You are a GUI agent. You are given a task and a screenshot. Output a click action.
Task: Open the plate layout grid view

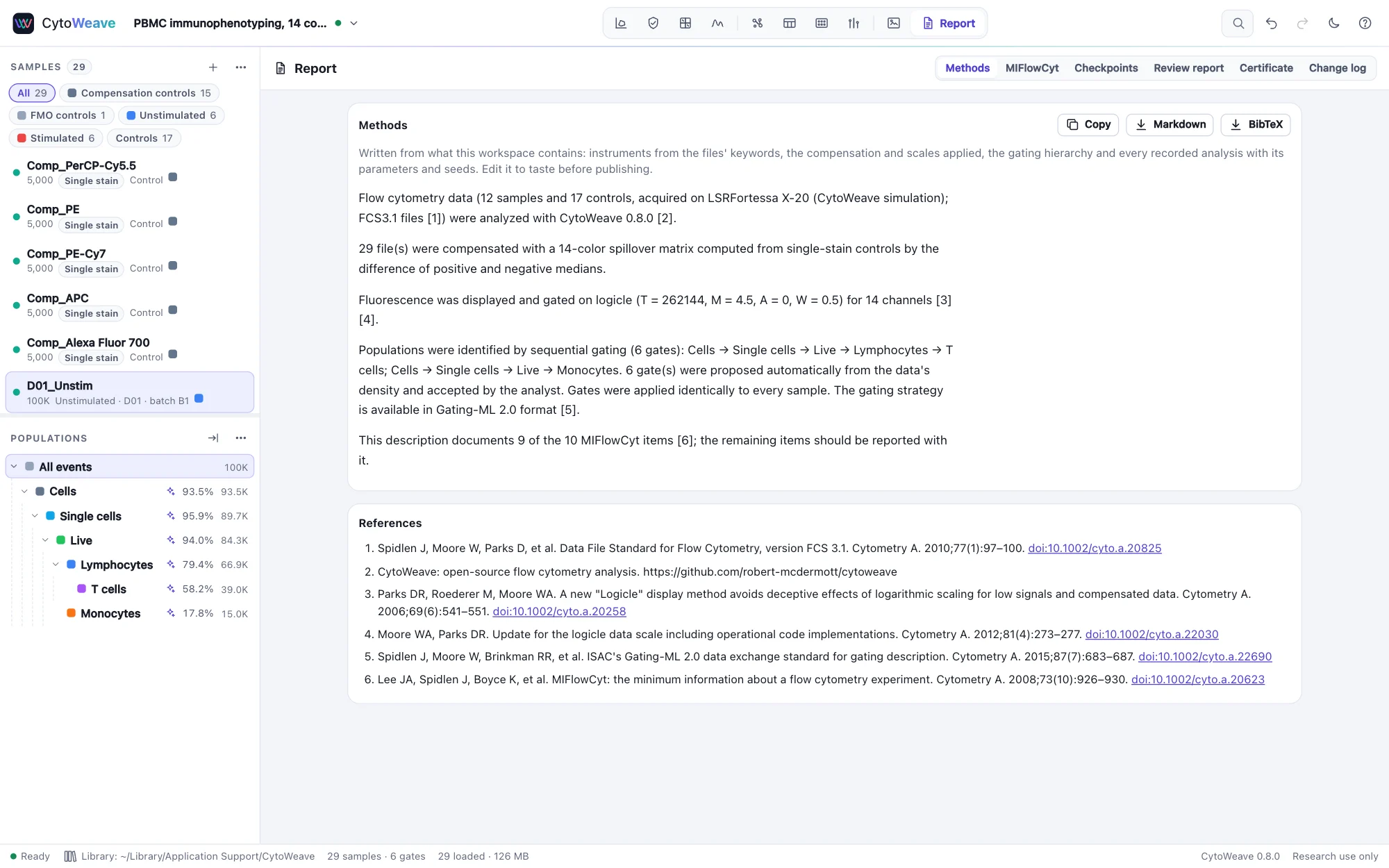pyautogui.click(x=822, y=23)
